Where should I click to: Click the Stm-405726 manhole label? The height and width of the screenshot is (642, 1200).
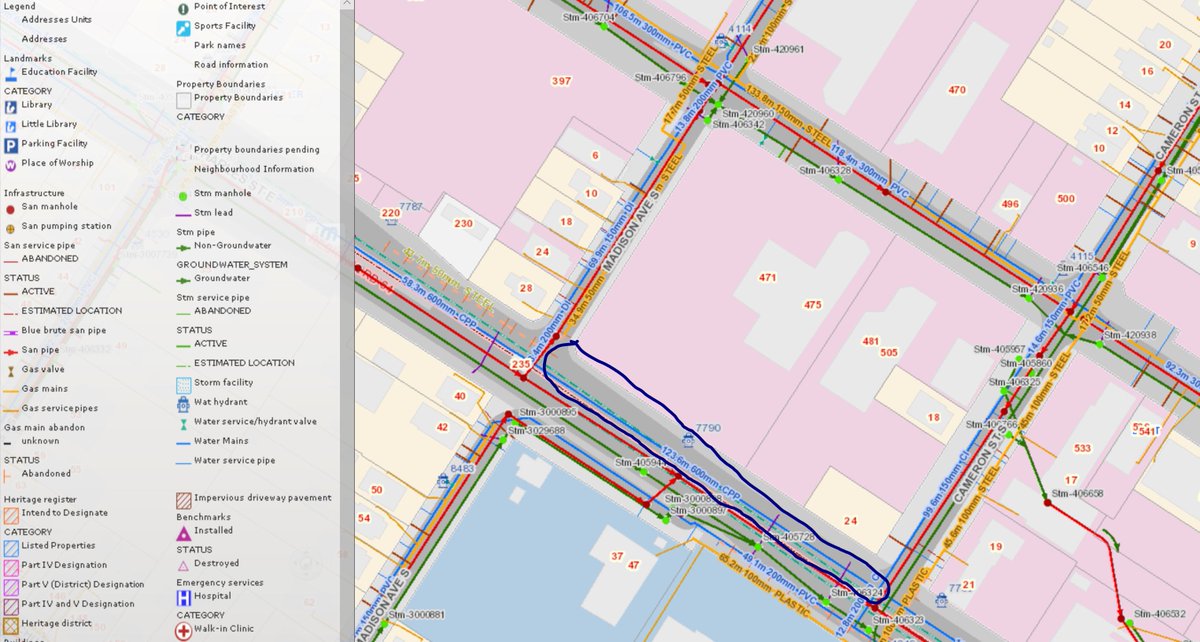click(788, 538)
